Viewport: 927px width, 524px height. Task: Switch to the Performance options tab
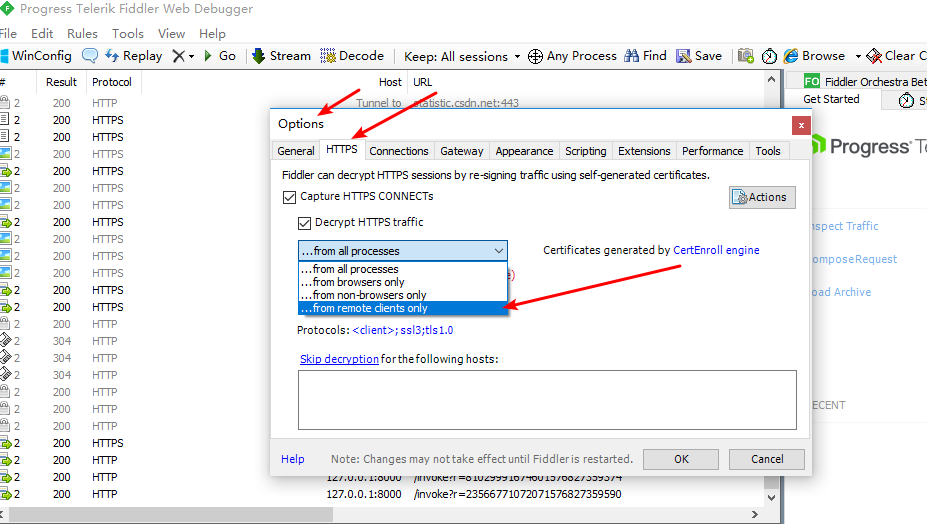(712, 151)
